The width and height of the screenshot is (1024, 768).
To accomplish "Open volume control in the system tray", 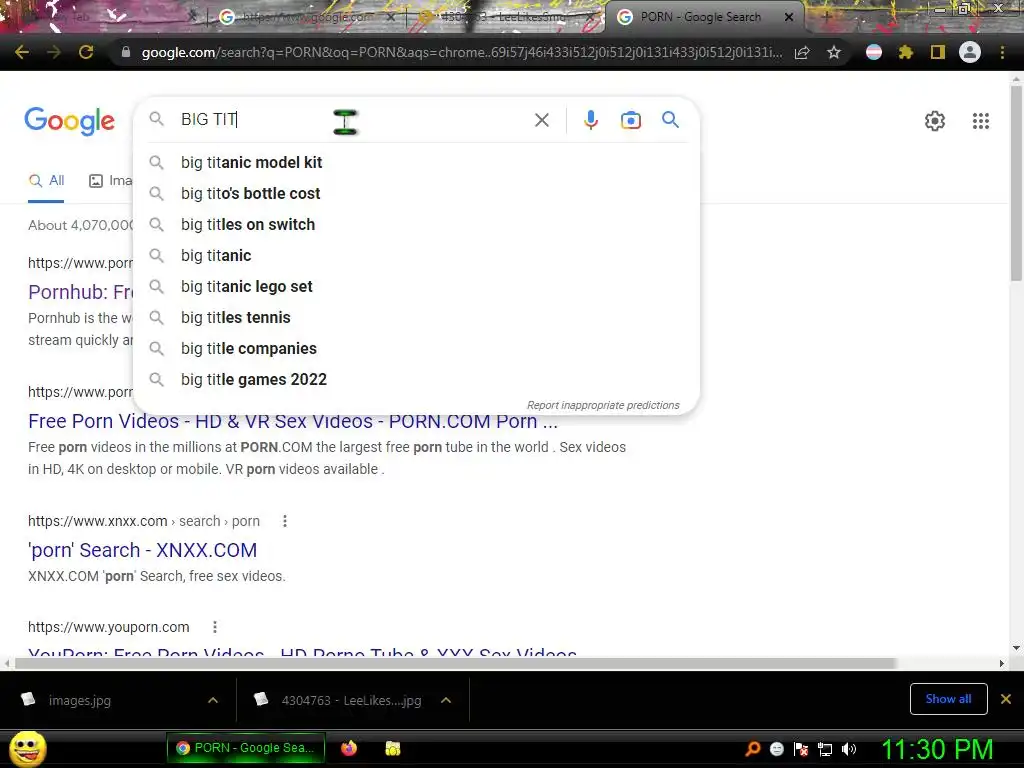I will coord(849,749).
